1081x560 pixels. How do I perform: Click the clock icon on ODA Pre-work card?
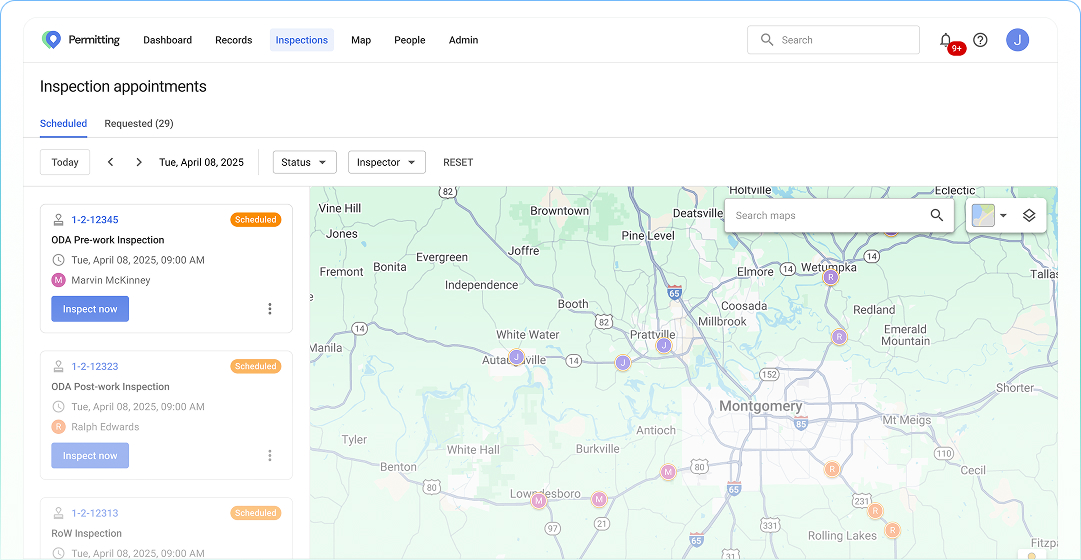(59, 260)
